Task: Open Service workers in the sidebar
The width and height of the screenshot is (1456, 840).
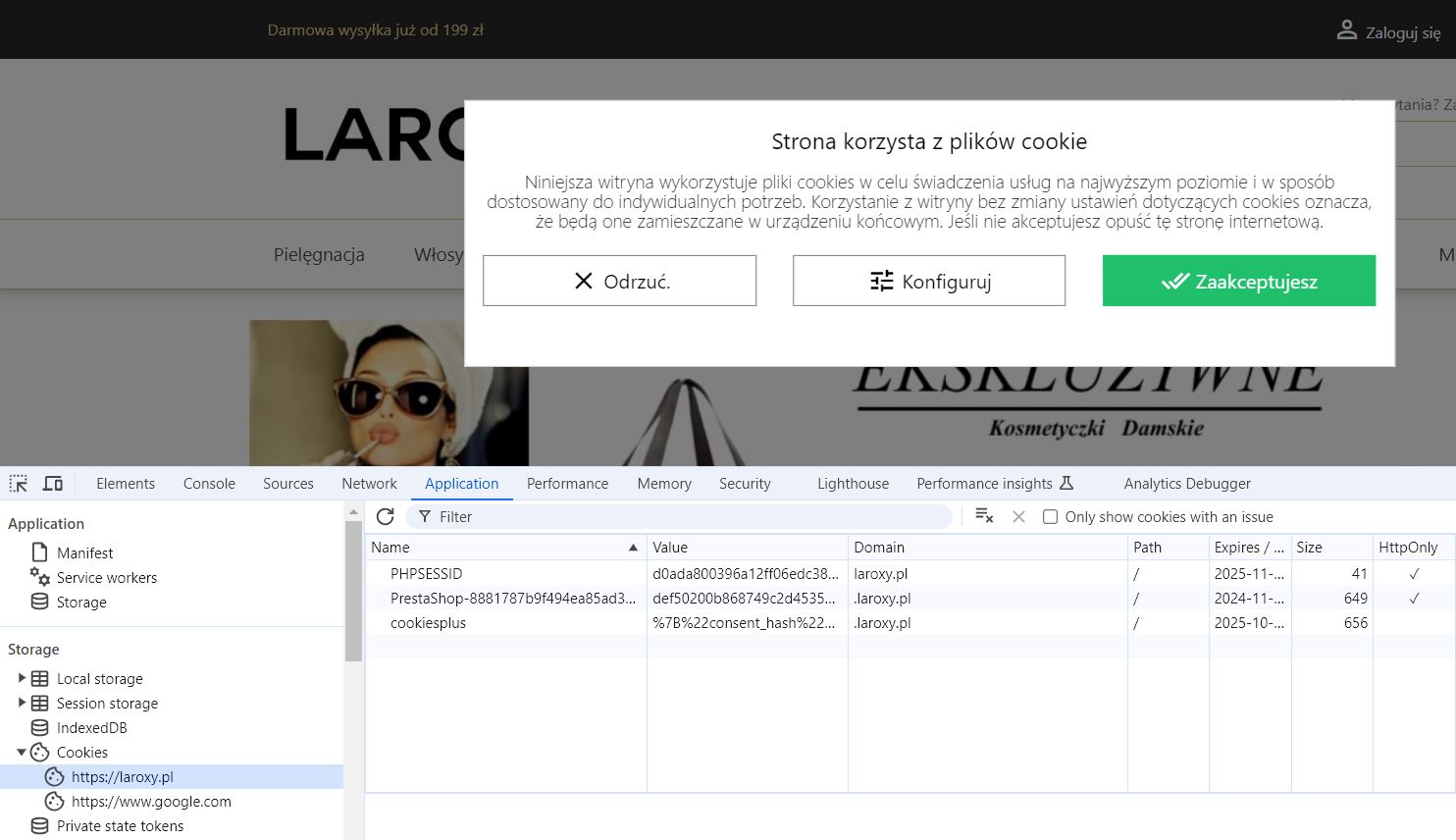Action: pyautogui.click(x=106, y=578)
